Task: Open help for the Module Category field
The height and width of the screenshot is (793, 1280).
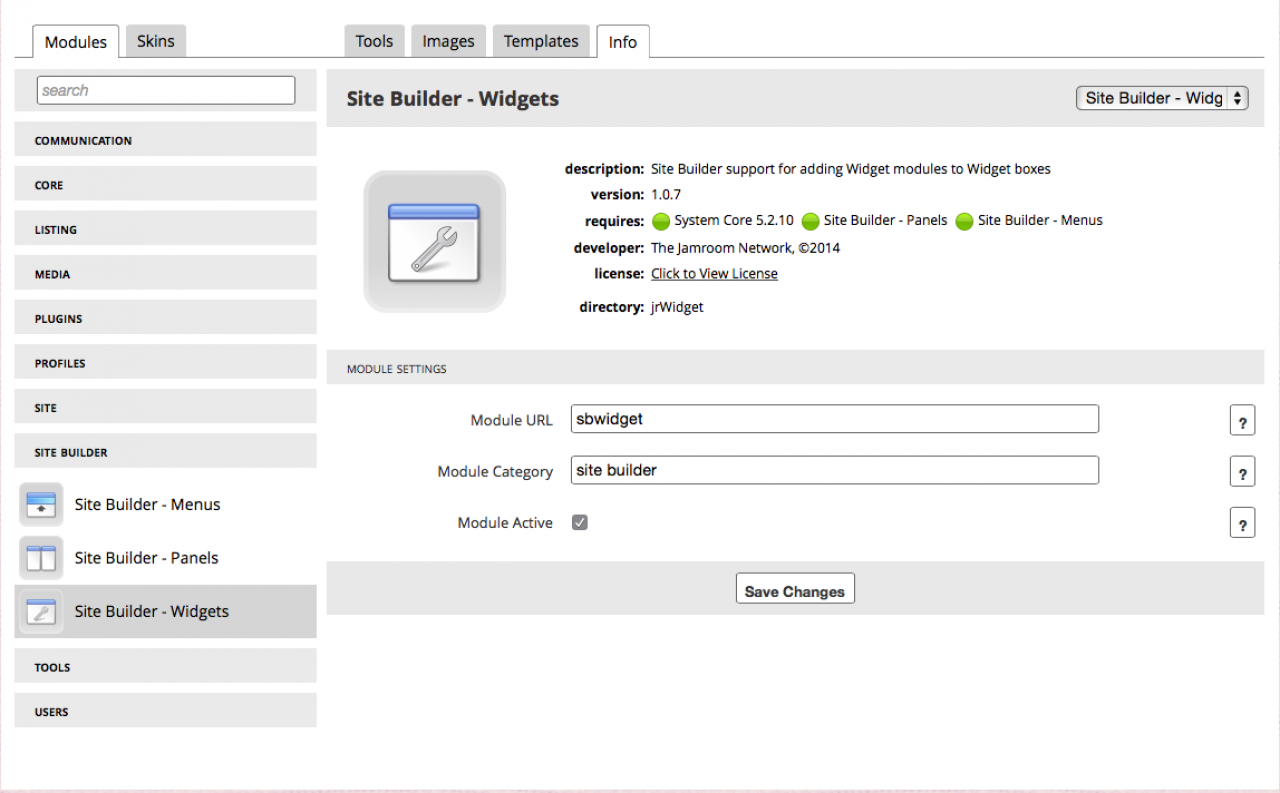Action: [x=1242, y=472]
